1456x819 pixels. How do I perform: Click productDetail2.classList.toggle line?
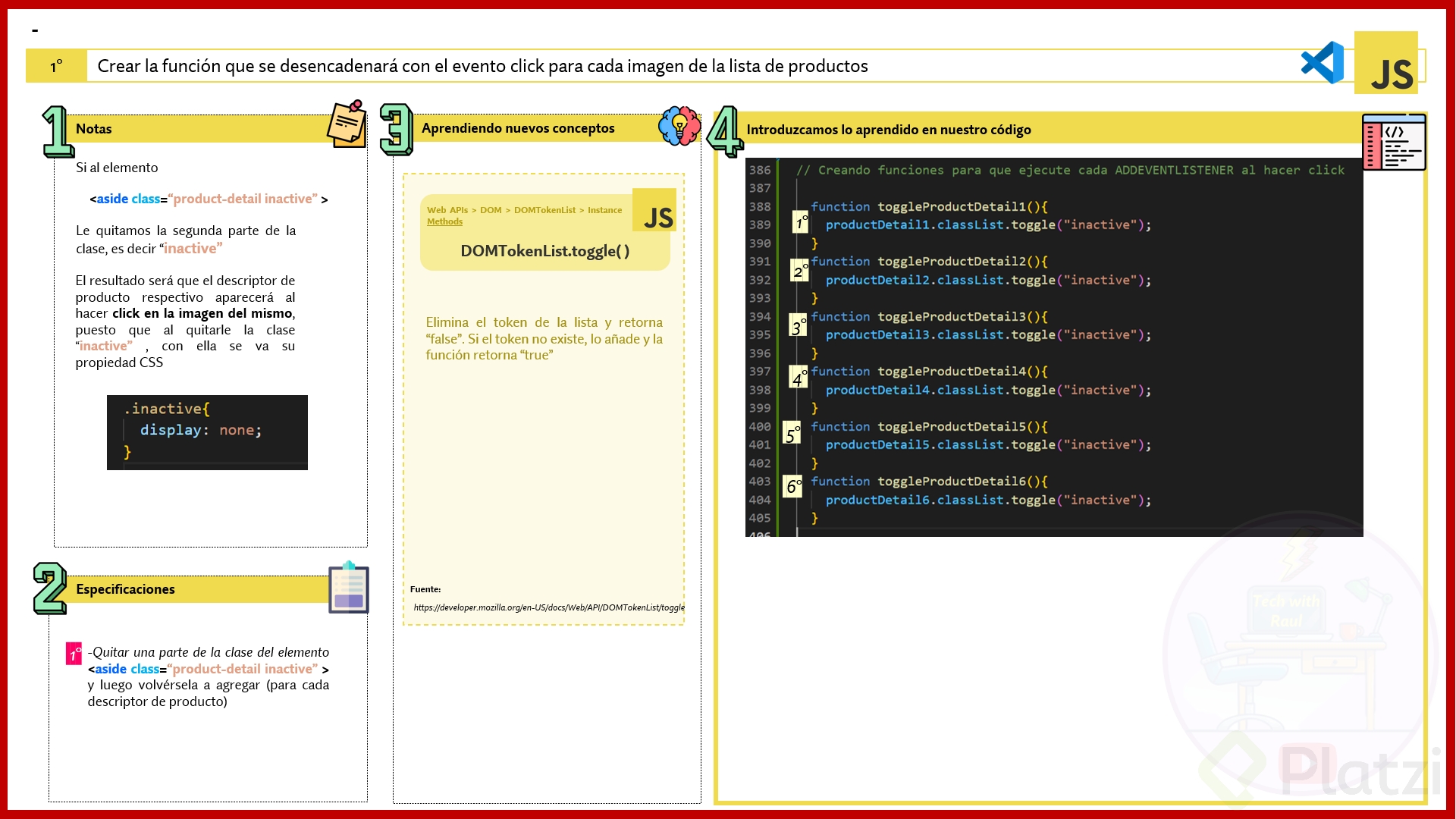tap(988, 280)
